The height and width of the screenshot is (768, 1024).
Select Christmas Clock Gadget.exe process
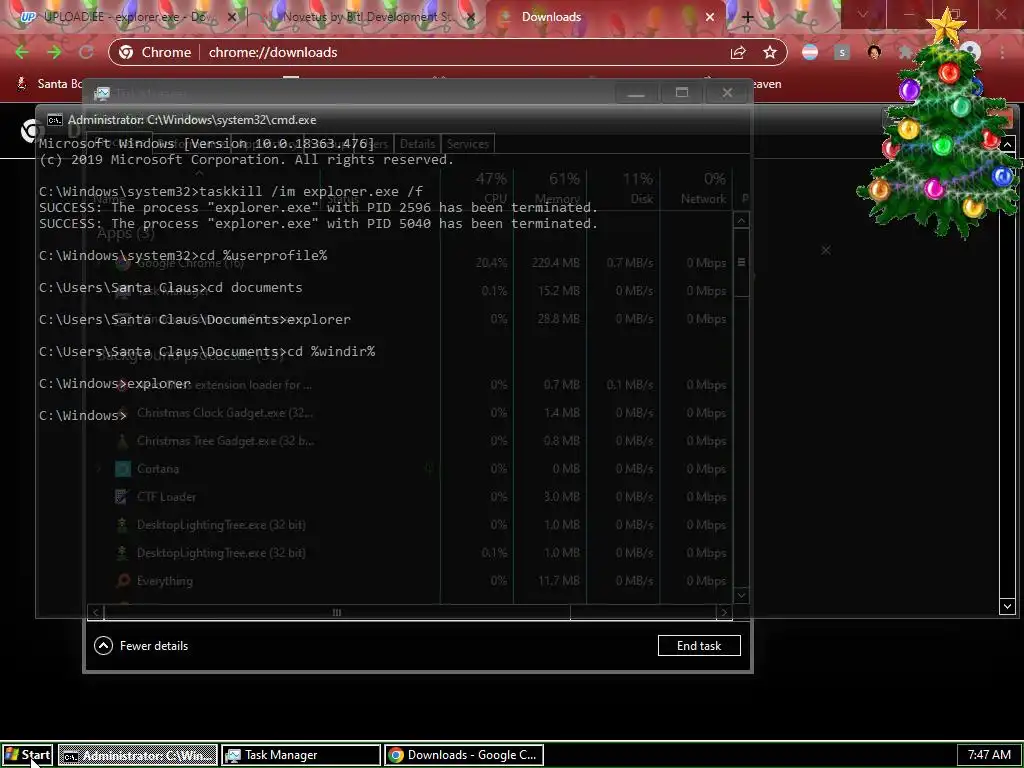[x=409, y=413]
